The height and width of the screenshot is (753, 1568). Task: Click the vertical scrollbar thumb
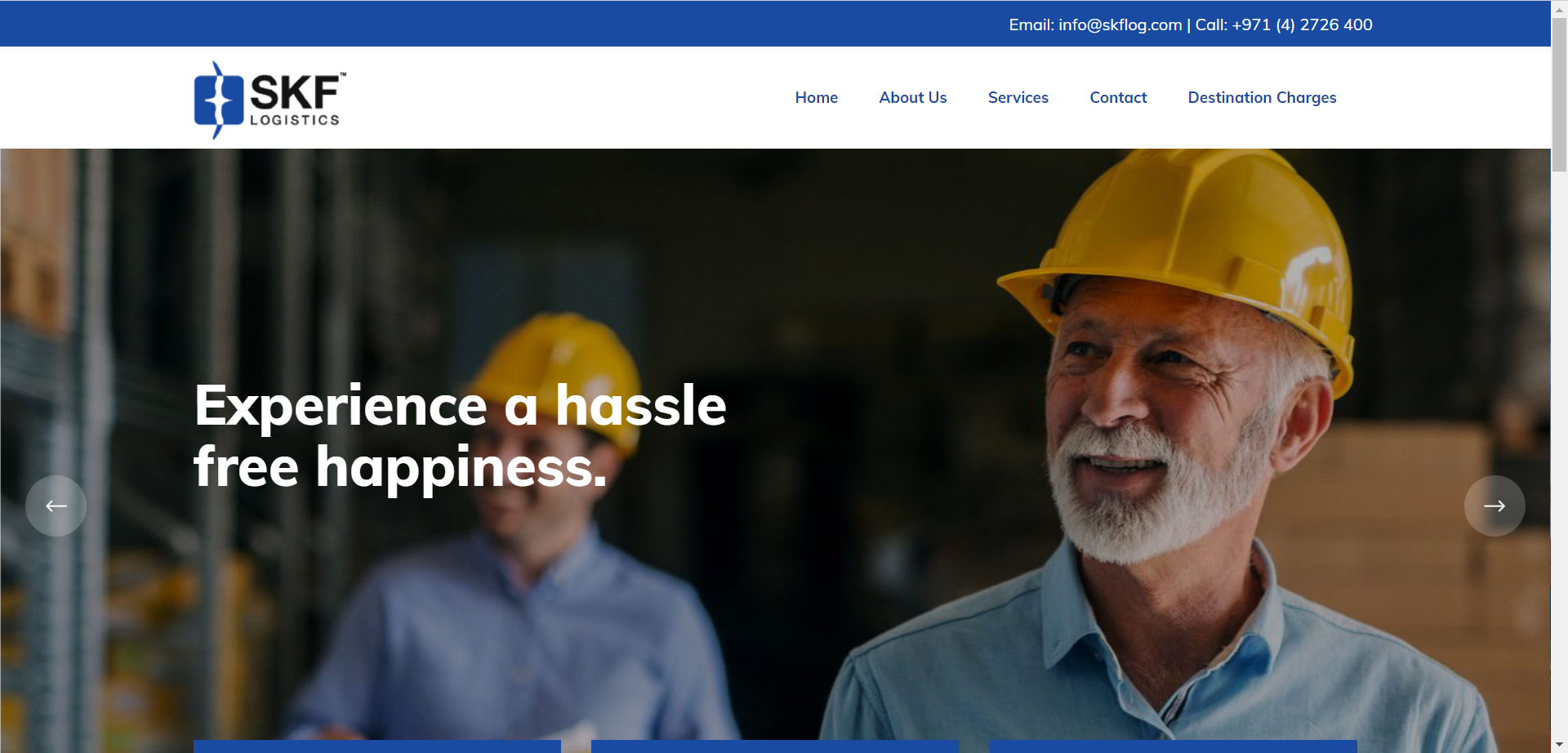click(x=1559, y=94)
